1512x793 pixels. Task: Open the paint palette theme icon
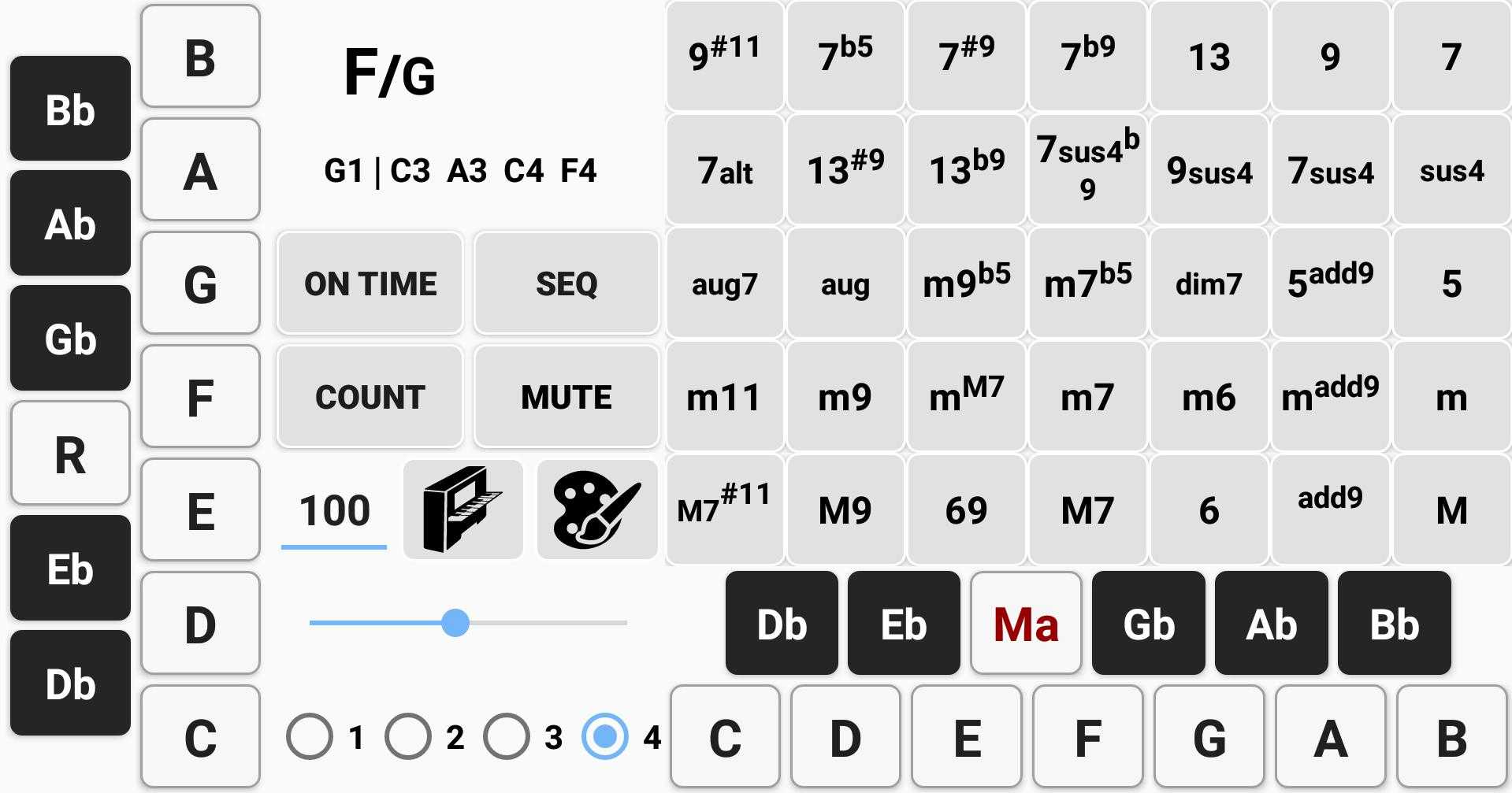(597, 510)
